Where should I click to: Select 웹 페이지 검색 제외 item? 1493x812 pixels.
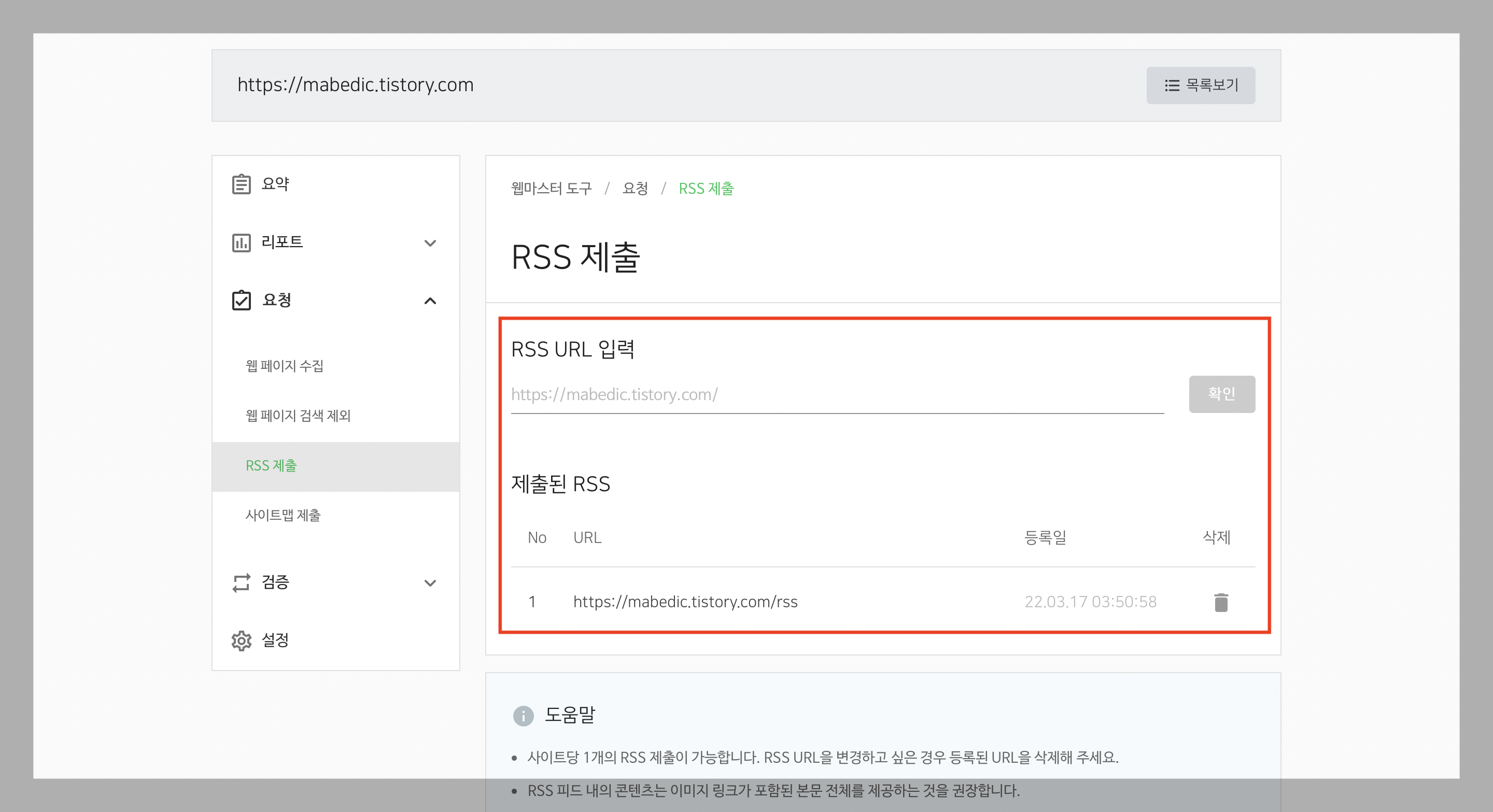pos(298,416)
